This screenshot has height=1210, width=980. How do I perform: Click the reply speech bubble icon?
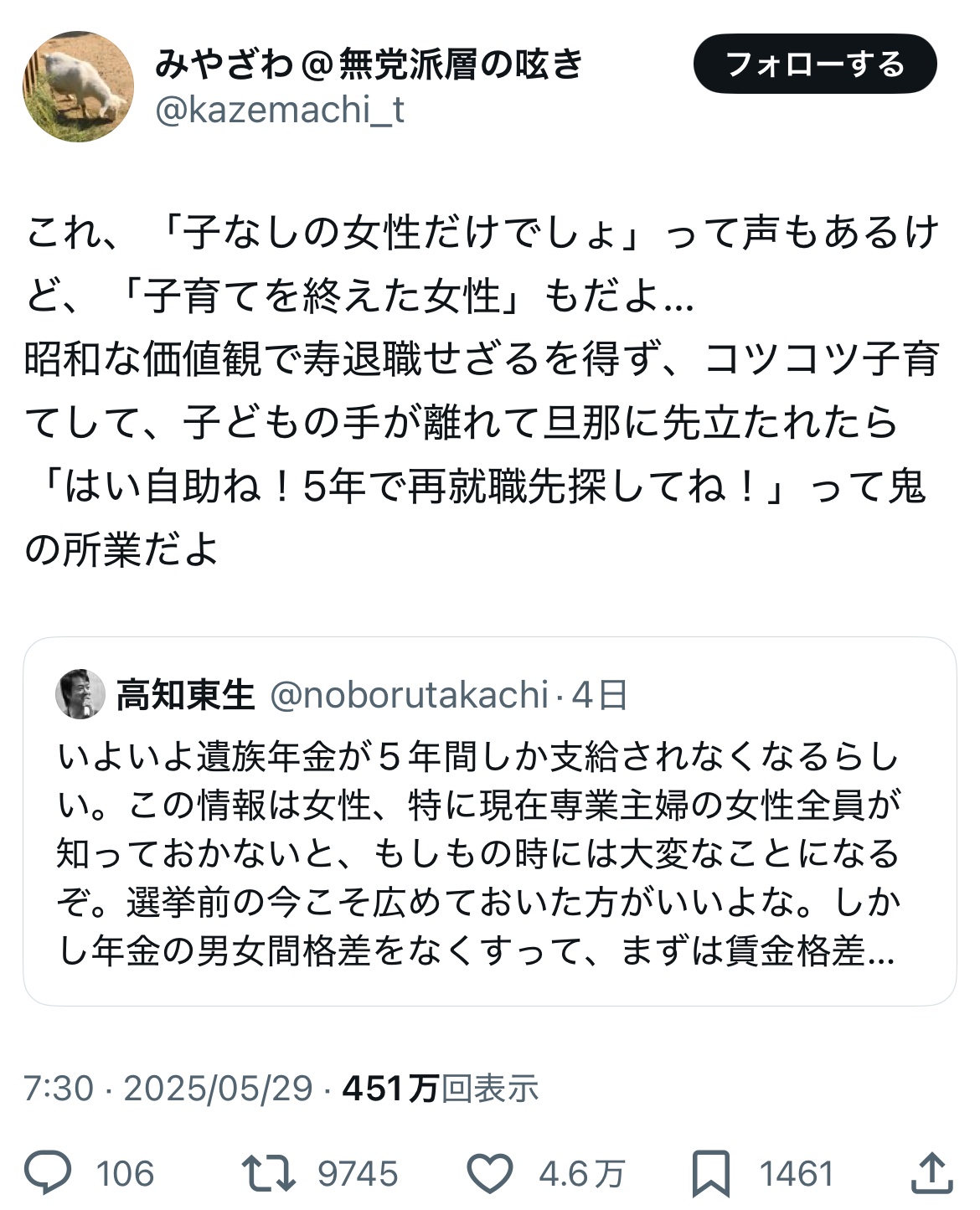(x=49, y=1173)
